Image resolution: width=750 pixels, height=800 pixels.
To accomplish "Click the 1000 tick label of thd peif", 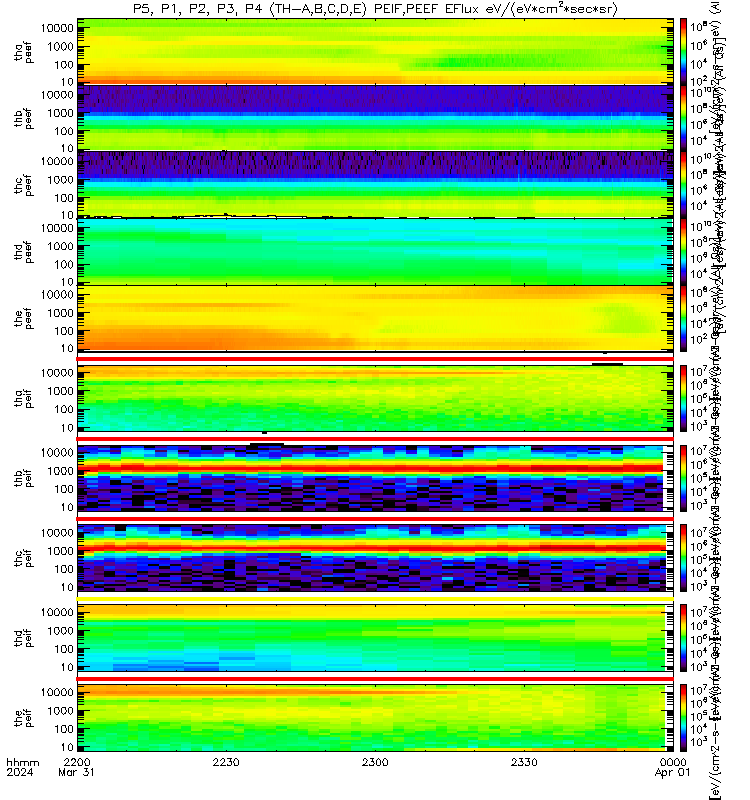I will click(60, 631).
